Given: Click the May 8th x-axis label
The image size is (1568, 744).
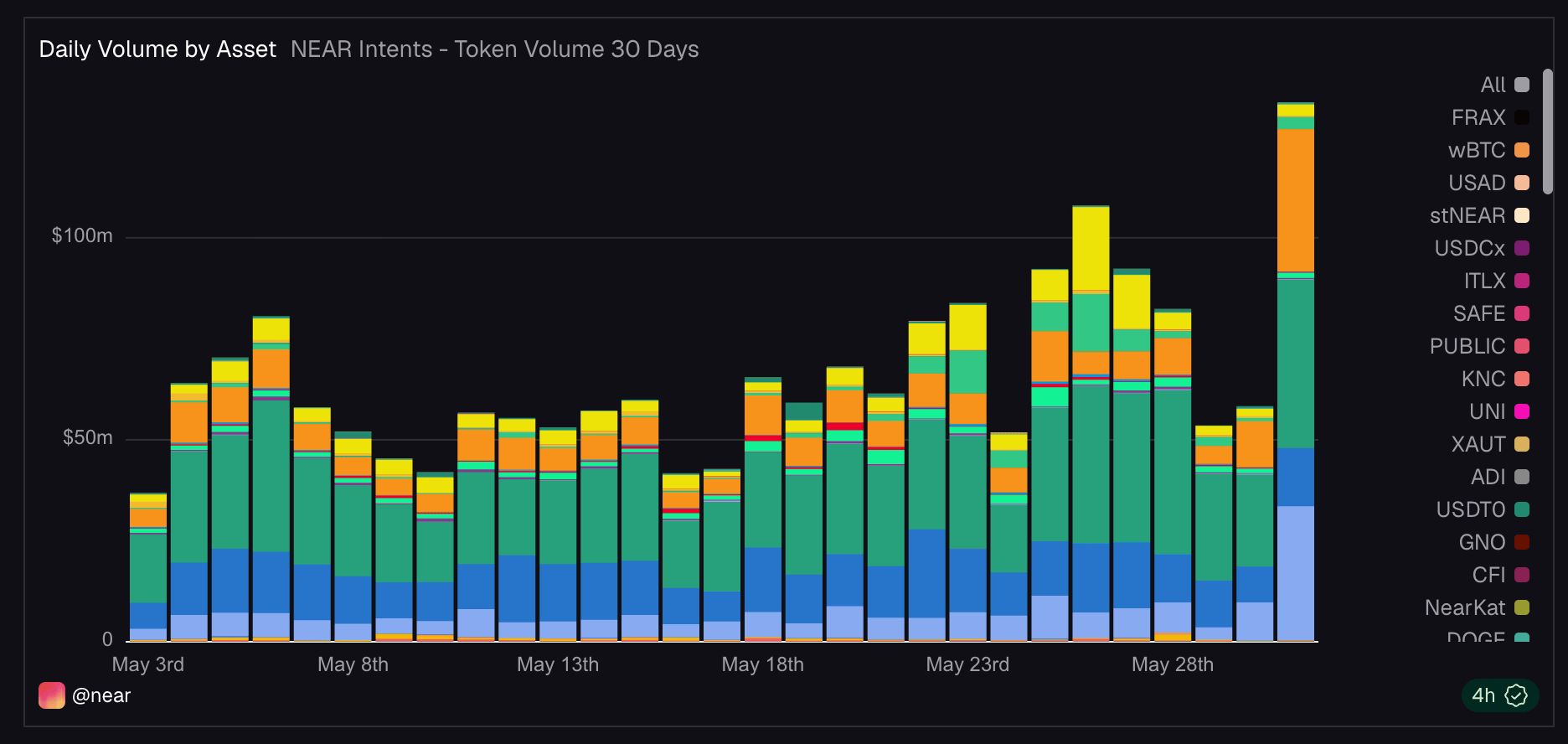Looking at the screenshot, I should tap(353, 664).
